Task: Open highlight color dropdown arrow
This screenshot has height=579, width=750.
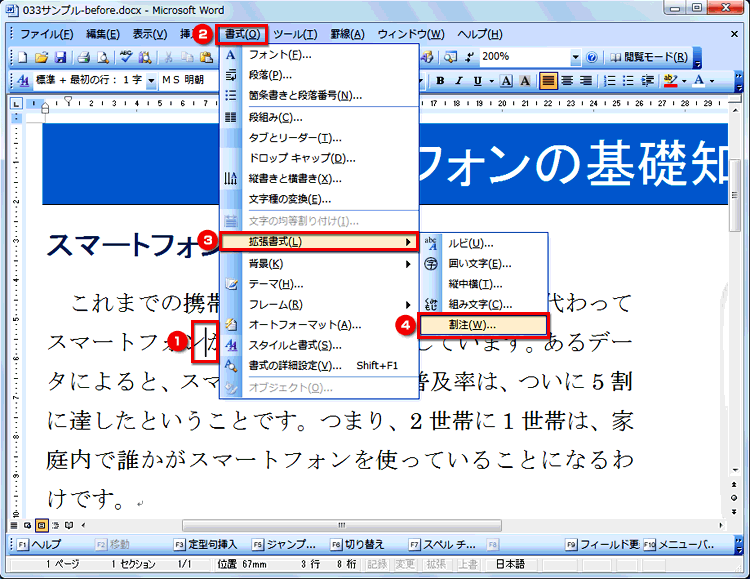Action: pyautogui.click(x=684, y=81)
